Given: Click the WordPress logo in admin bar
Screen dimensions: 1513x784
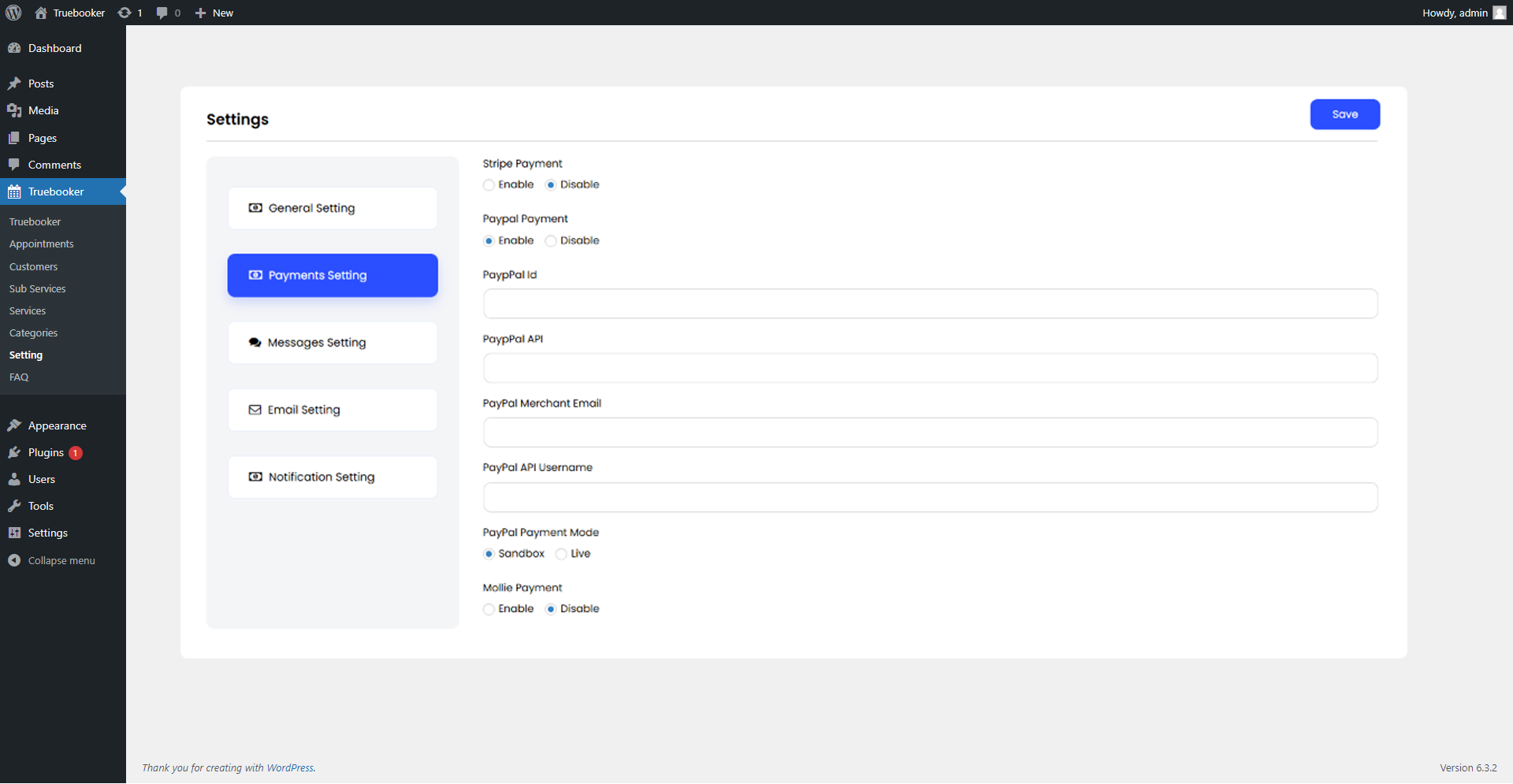Looking at the screenshot, I should [x=13, y=13].
